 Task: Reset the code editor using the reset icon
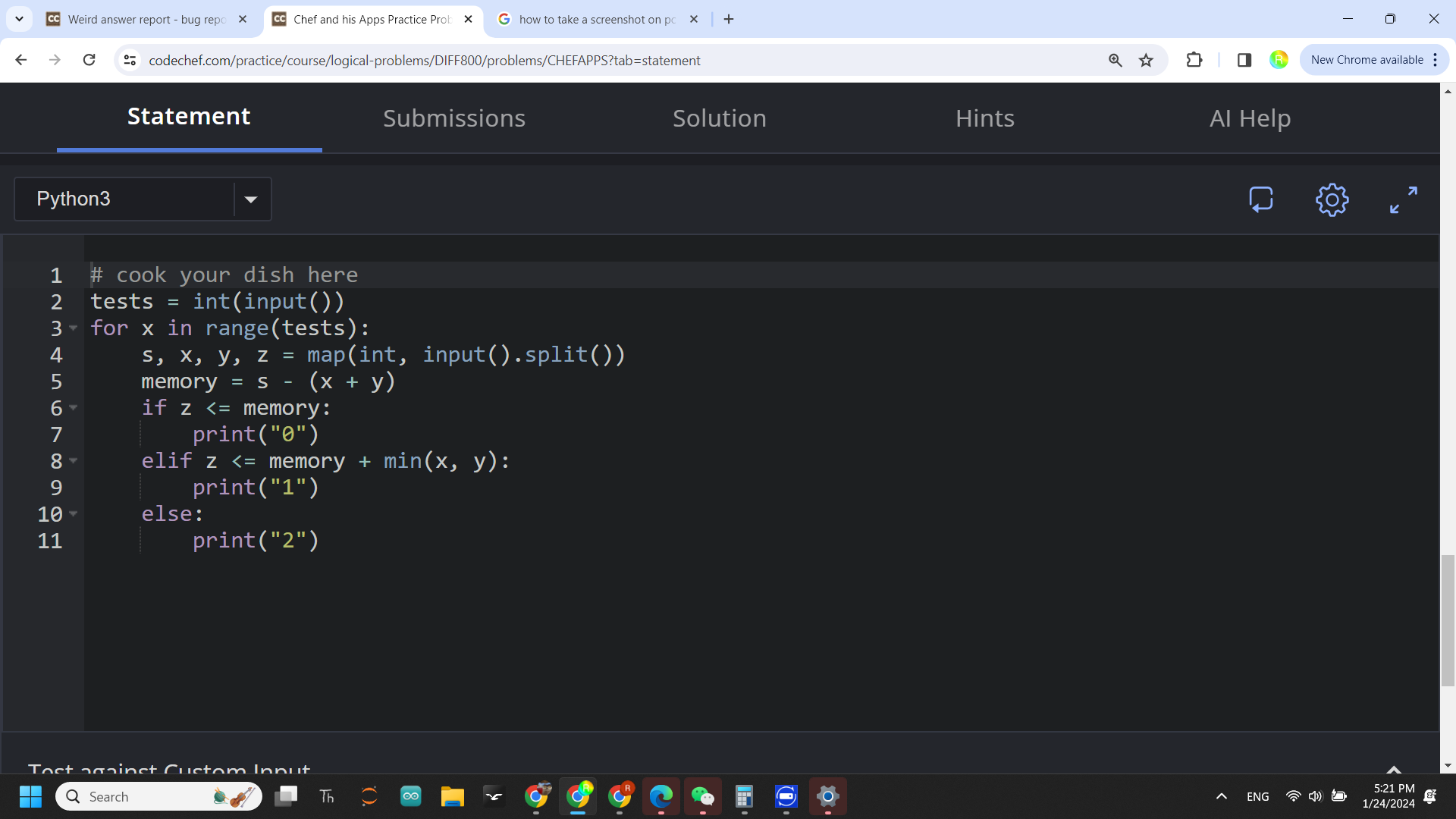point(1261,199)
